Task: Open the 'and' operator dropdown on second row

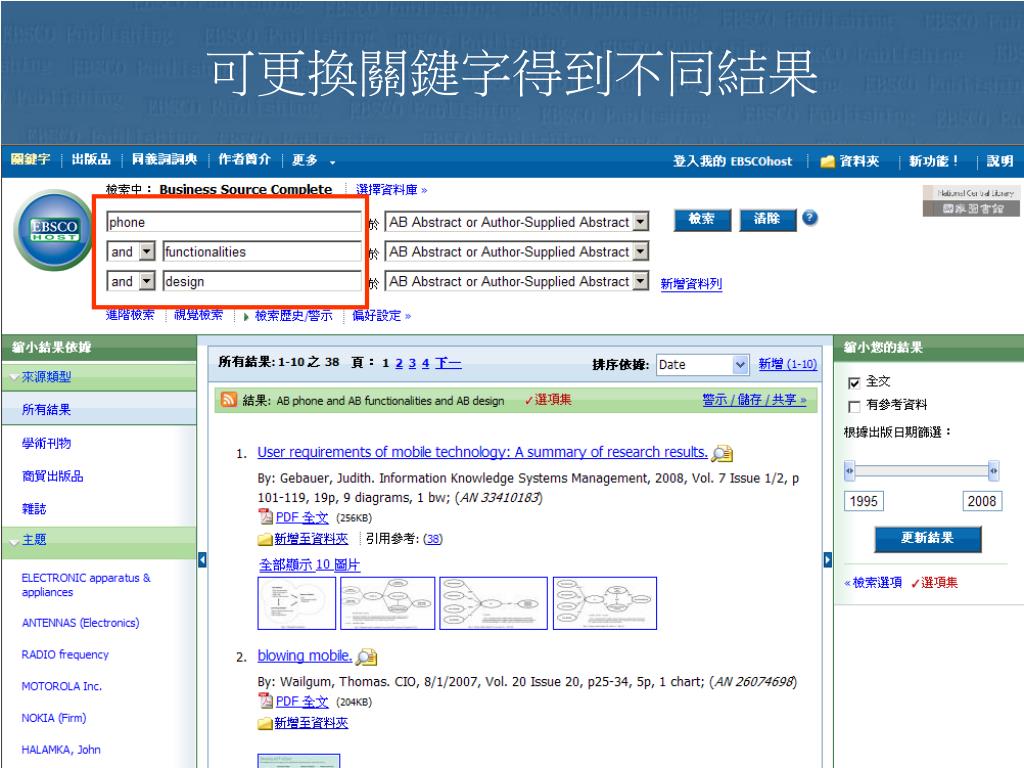Action: (x=147, y=252)
